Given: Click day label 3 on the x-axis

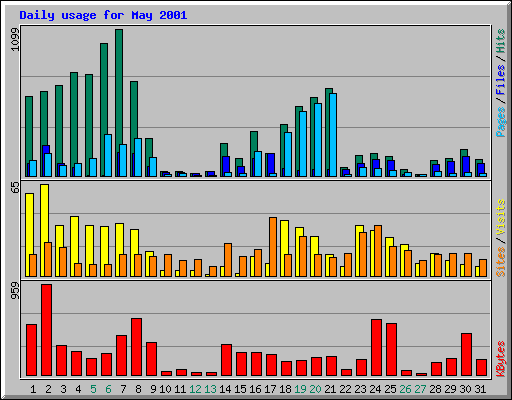Looking at the screenshot, I should [x=63, y=389].
